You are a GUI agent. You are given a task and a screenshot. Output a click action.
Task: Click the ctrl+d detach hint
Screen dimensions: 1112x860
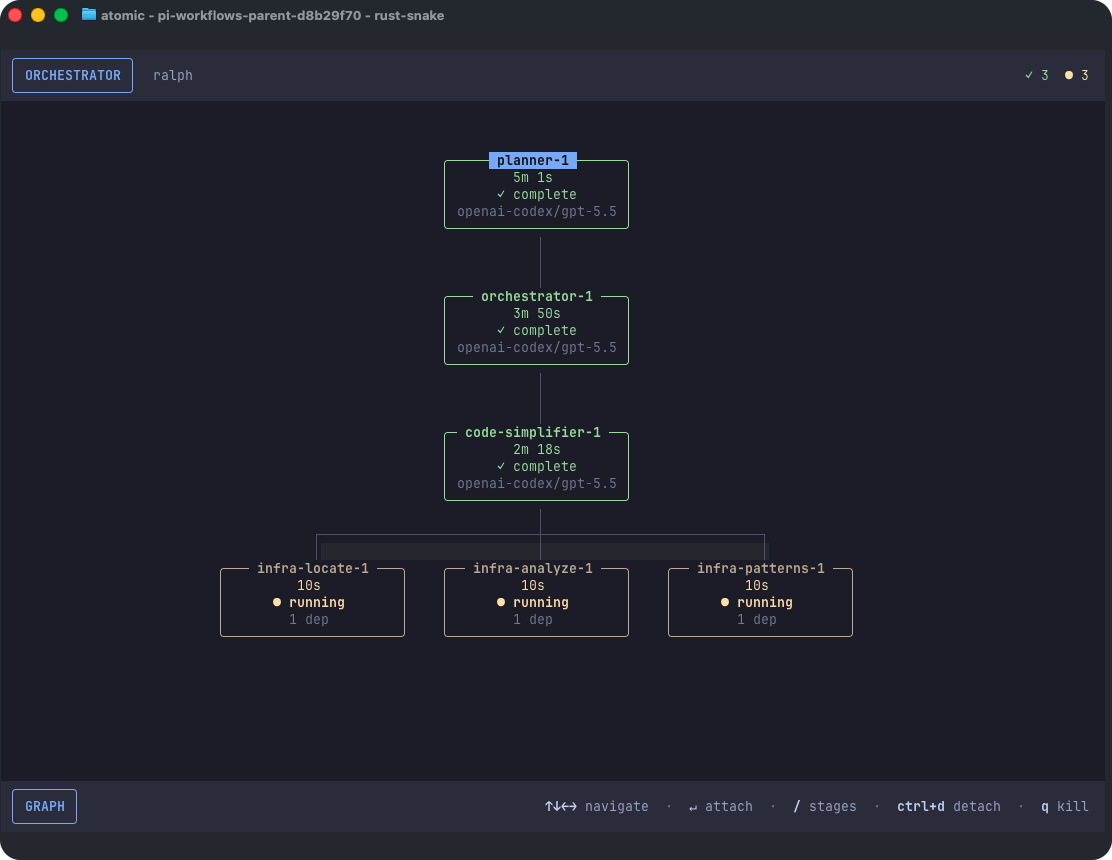(949, 806)
